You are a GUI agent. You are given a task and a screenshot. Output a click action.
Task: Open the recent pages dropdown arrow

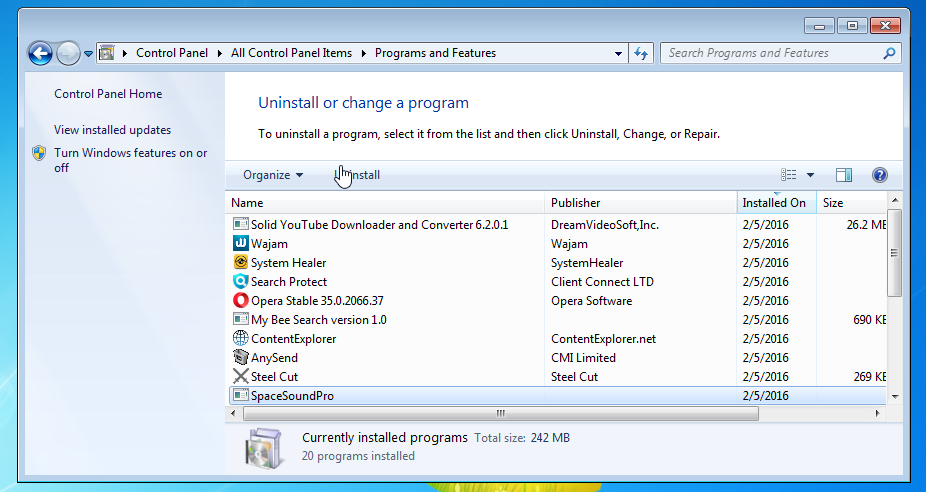[x=88, y=54]
